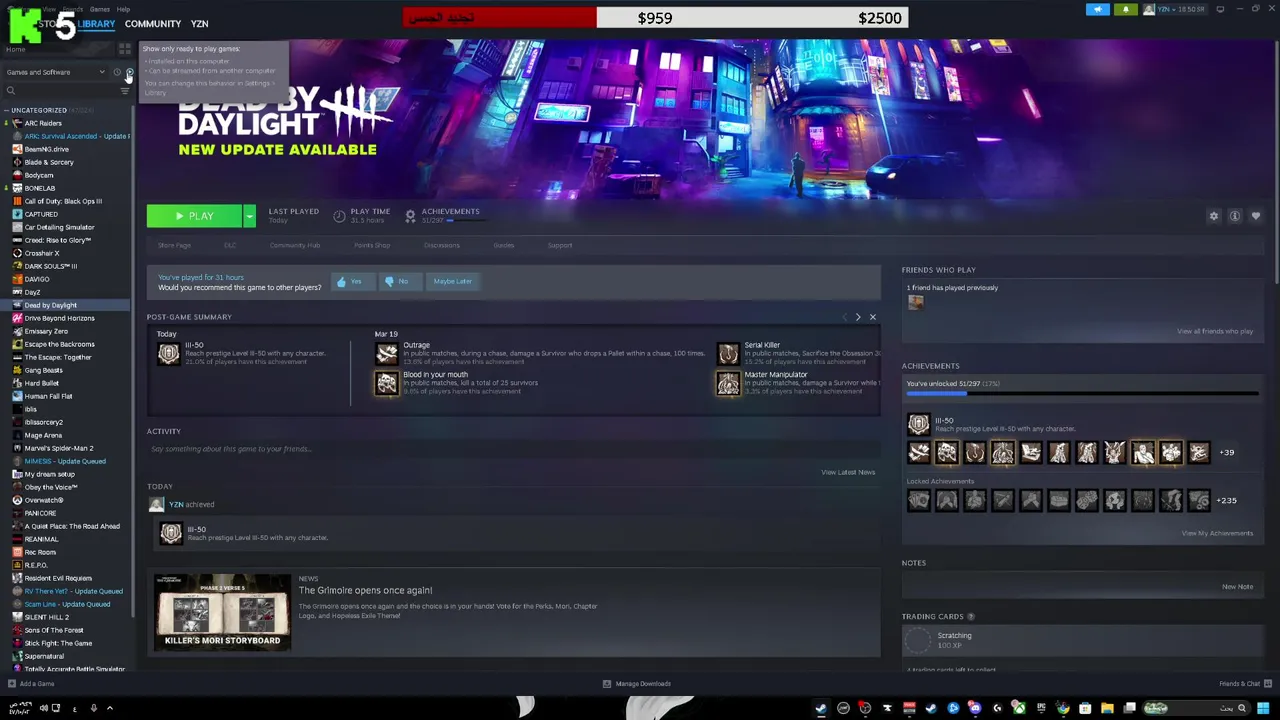Open Store Page tab
Viewport: 1280px width, 720px height.
174,245
